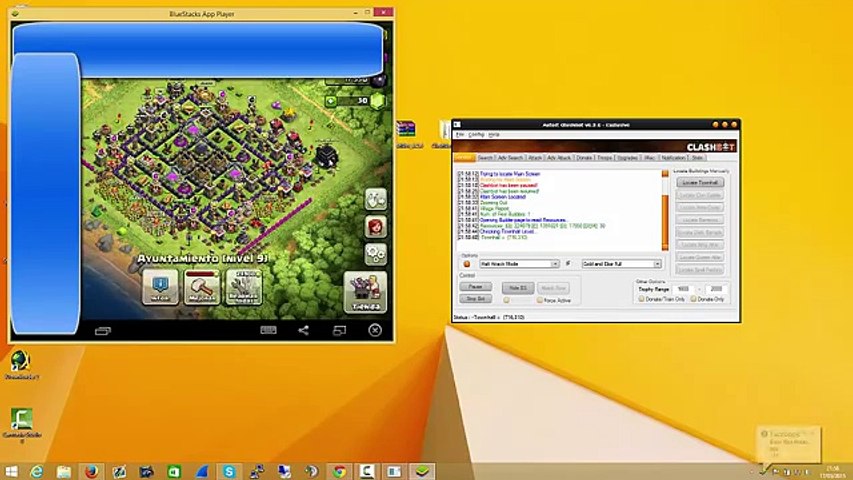
Task: Switch to the Misc tab
Action: click(650, 158)
